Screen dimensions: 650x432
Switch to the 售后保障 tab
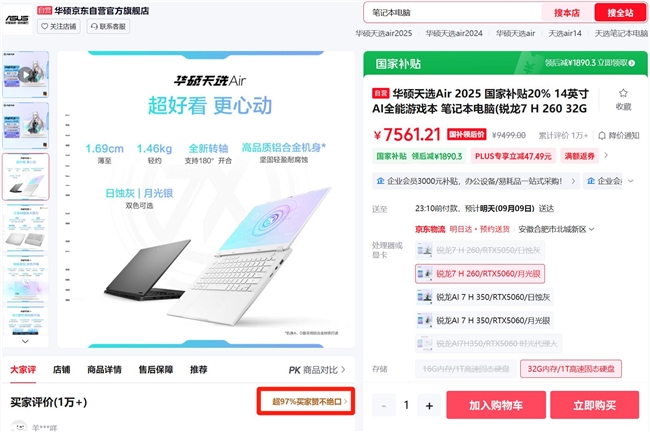(x=155, y=369)
